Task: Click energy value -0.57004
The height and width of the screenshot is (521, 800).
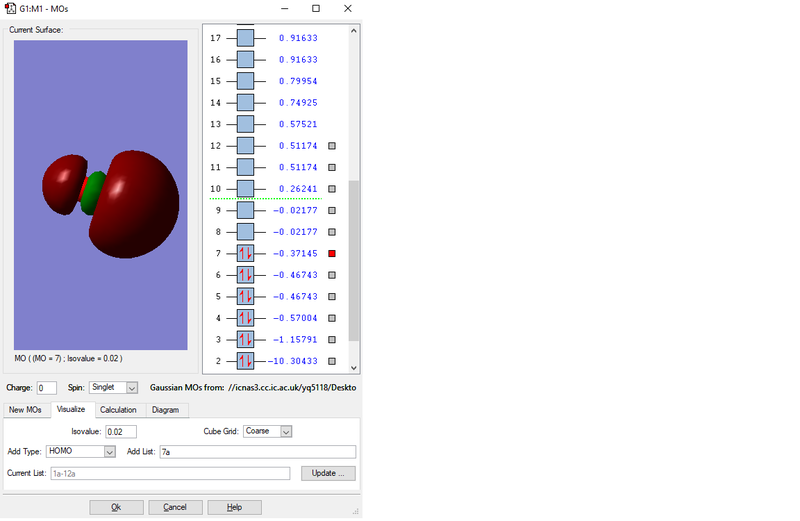Action: click(295, 318)
